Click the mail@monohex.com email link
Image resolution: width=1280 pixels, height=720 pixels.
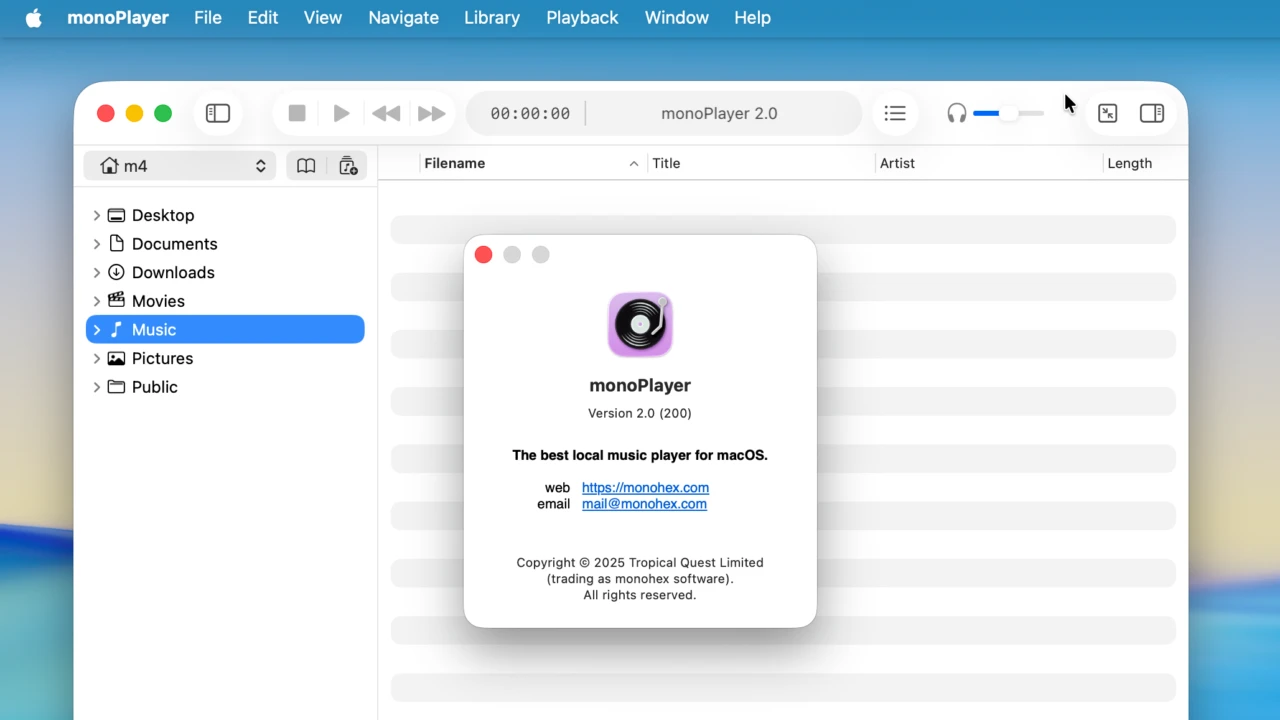click(644, 504)
